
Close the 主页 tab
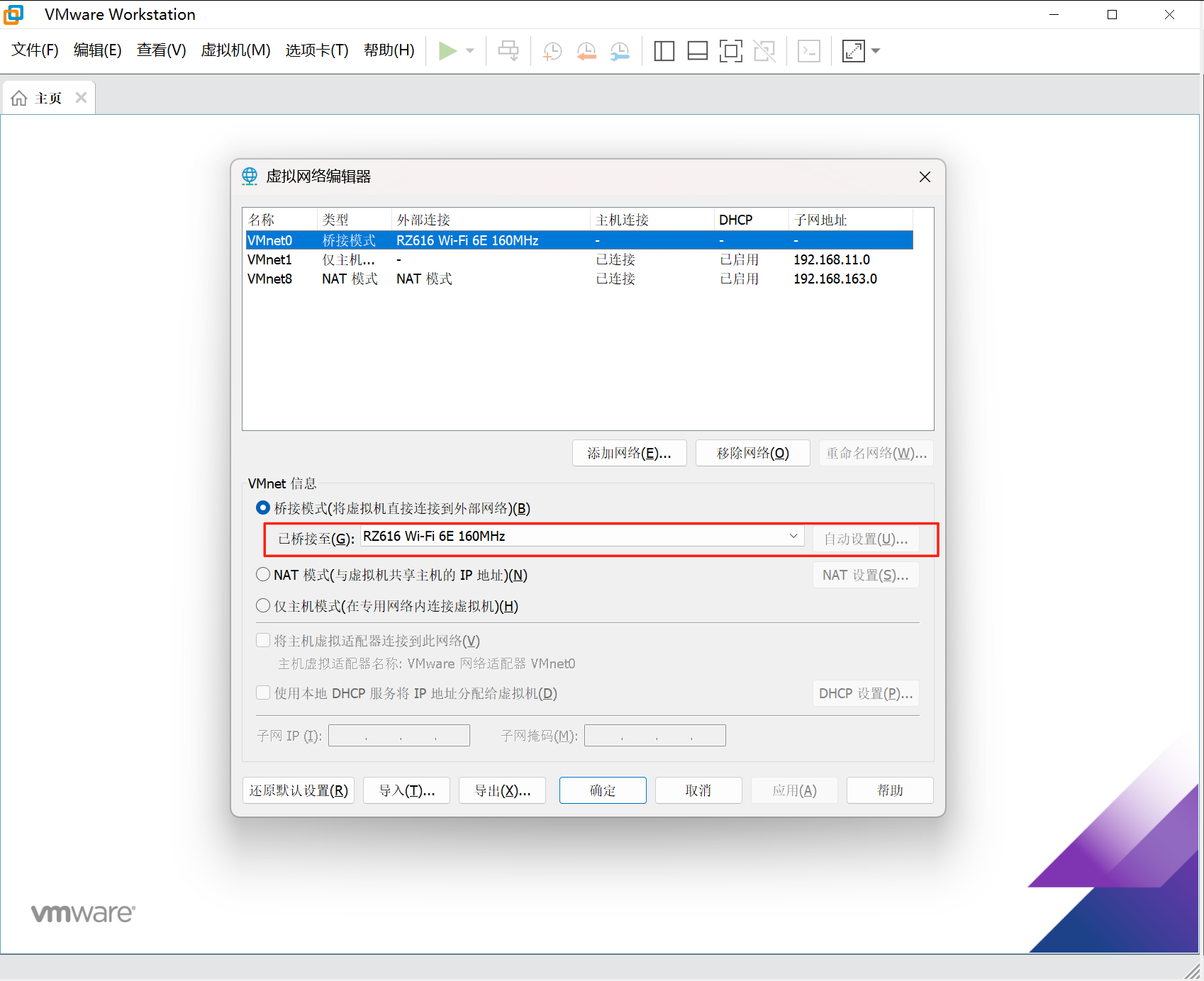pos(81,98)
